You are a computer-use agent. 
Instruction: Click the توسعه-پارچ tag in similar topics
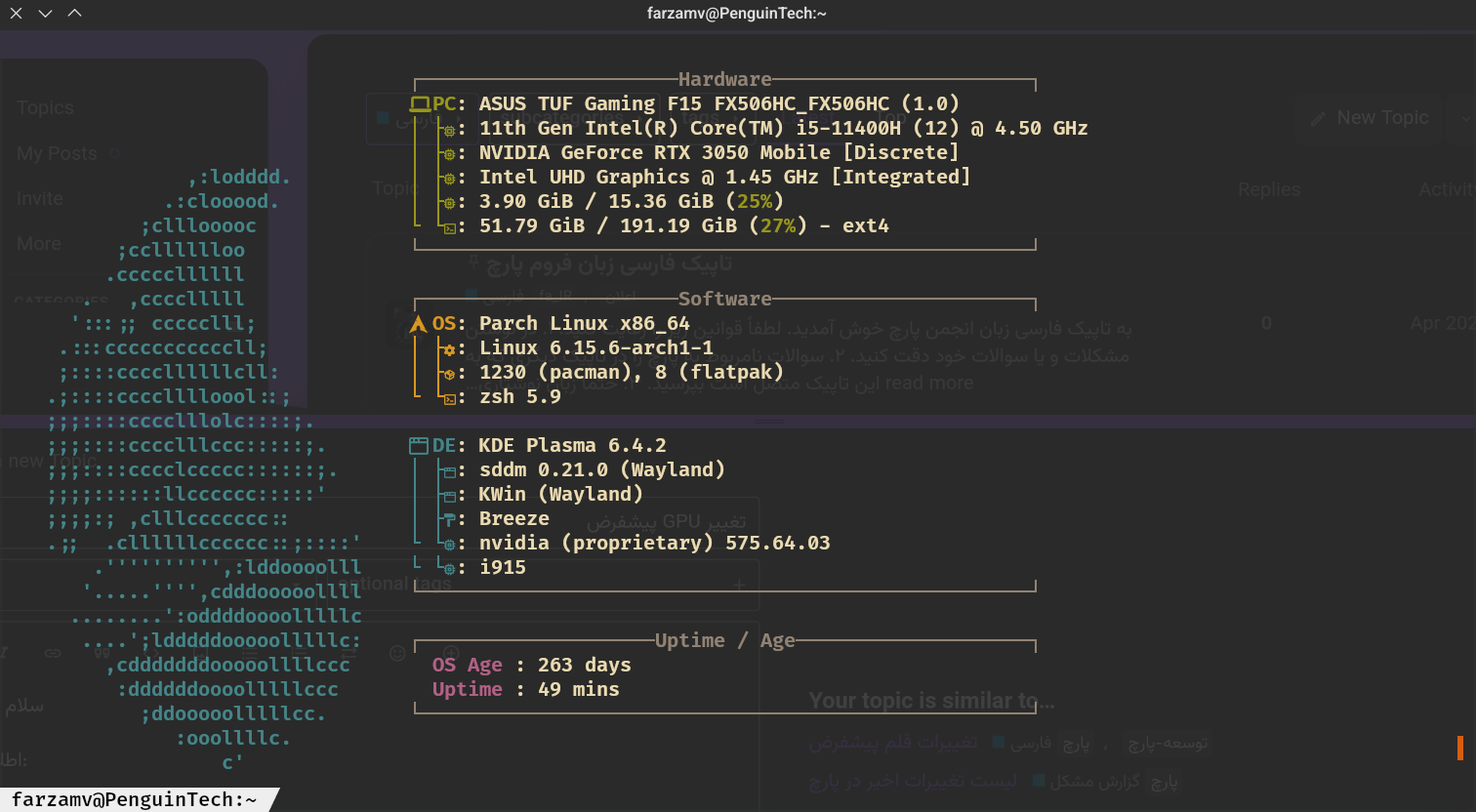point(1168,743)
